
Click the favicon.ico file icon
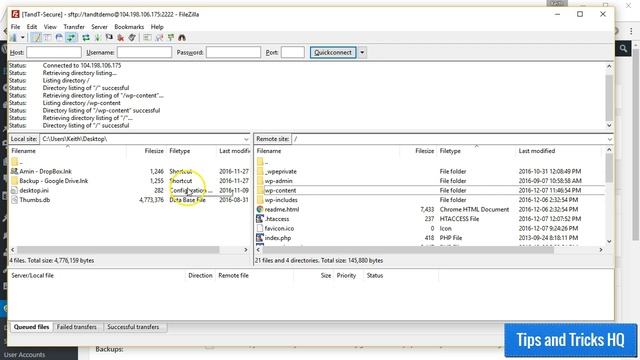coord(260,229)
